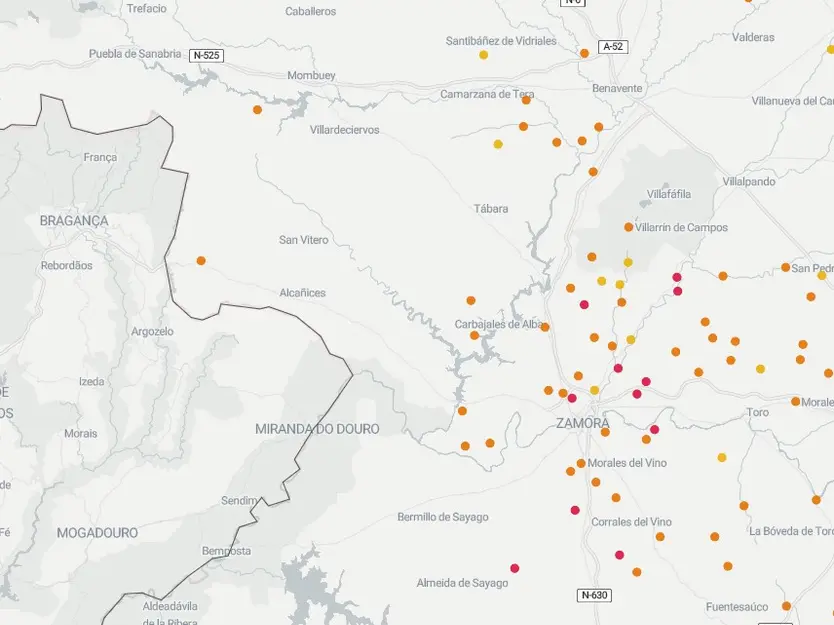Click the San Vitero label
Viewport: 834px width, 625px height.
click(304, 240)
